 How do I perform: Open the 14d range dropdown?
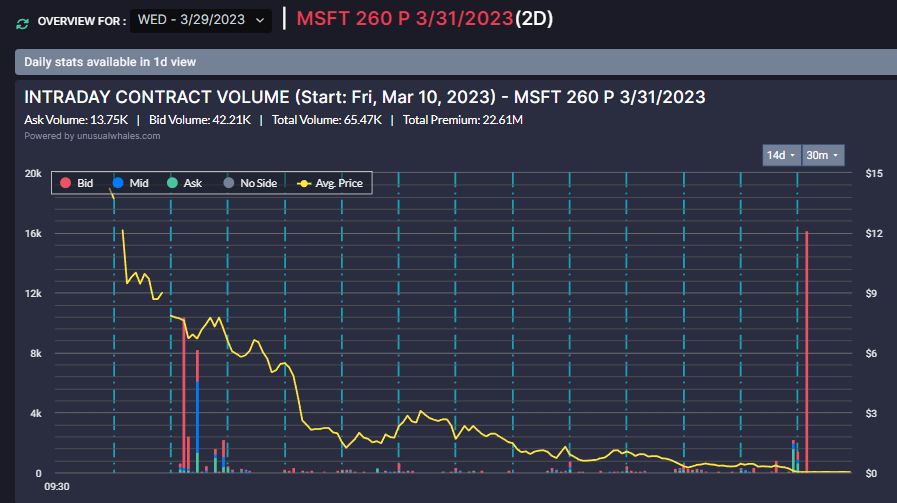click(781, 155)
